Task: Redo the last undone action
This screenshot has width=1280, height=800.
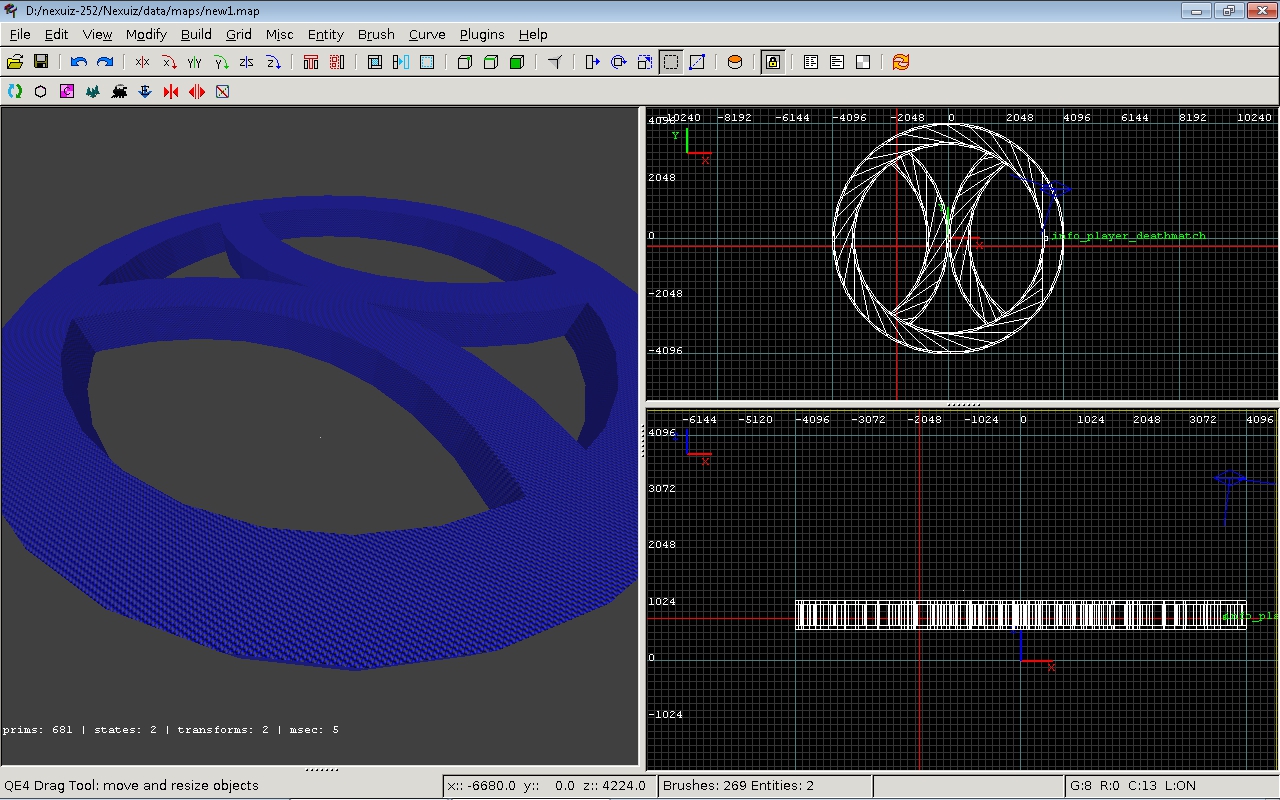Action: [105, 62]
